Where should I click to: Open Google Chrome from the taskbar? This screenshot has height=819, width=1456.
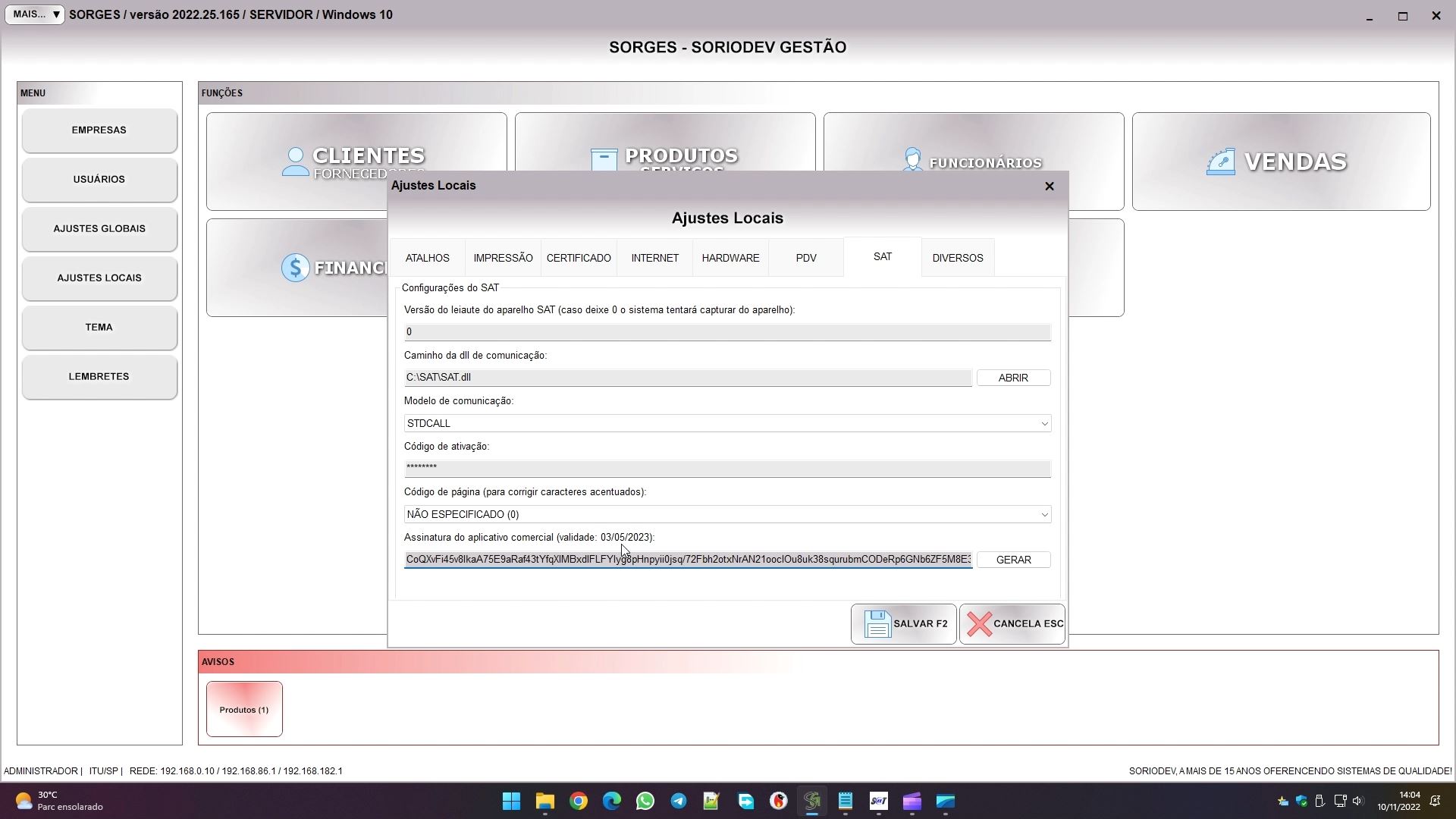click(x=579, y=801)
